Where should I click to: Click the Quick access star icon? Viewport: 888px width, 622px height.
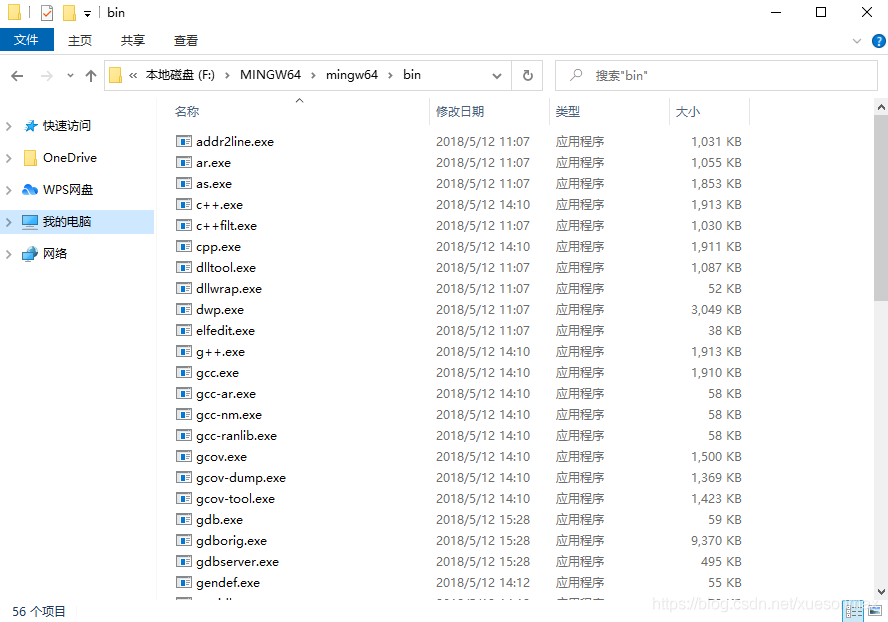31,126
